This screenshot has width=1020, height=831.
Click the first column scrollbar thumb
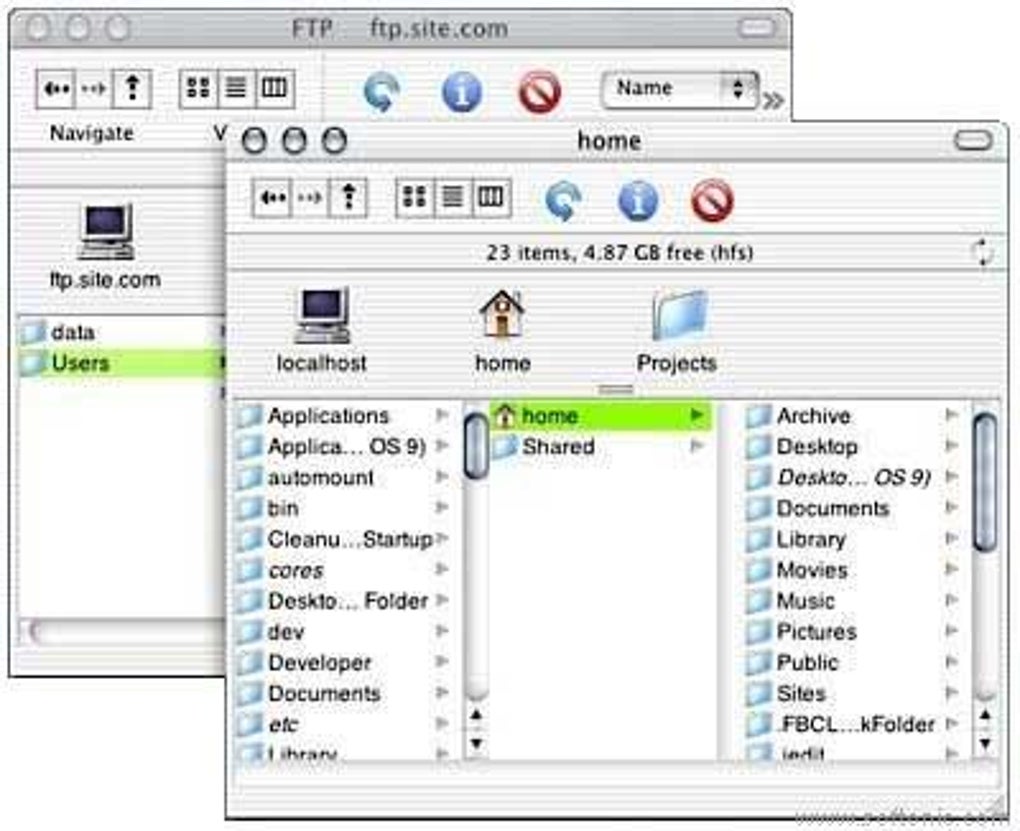click(476, 446)
